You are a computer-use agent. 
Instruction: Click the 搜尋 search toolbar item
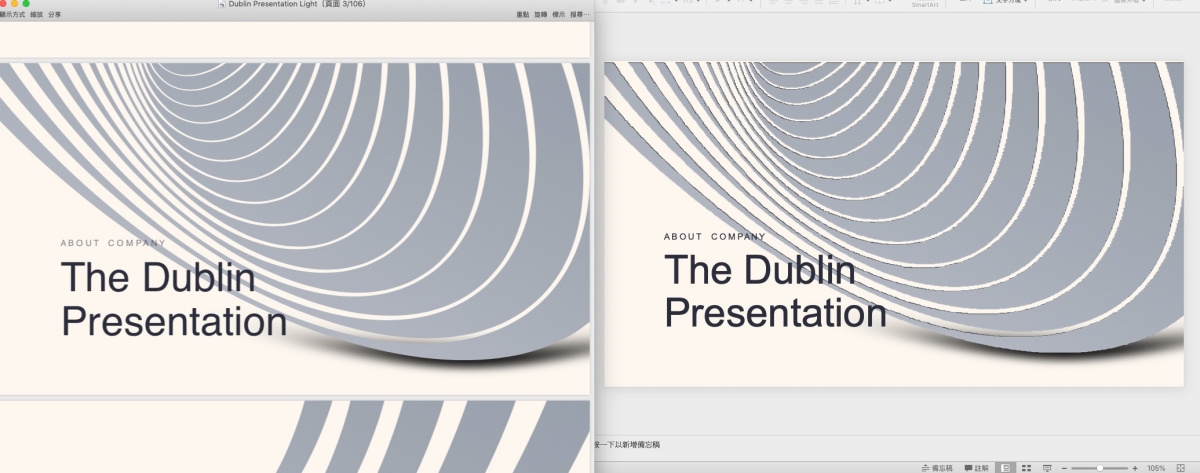579,15
